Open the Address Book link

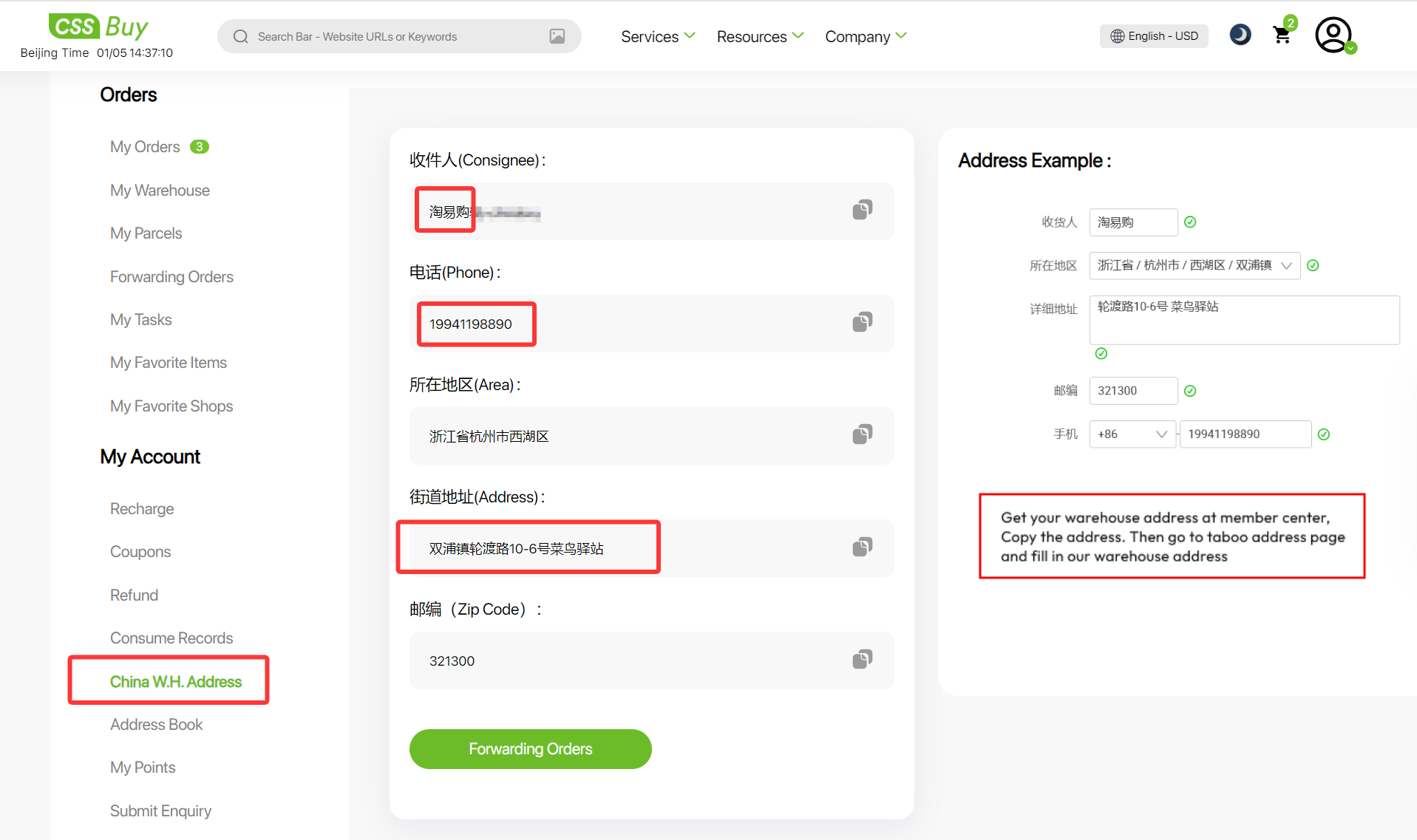[x=156, y=725]
